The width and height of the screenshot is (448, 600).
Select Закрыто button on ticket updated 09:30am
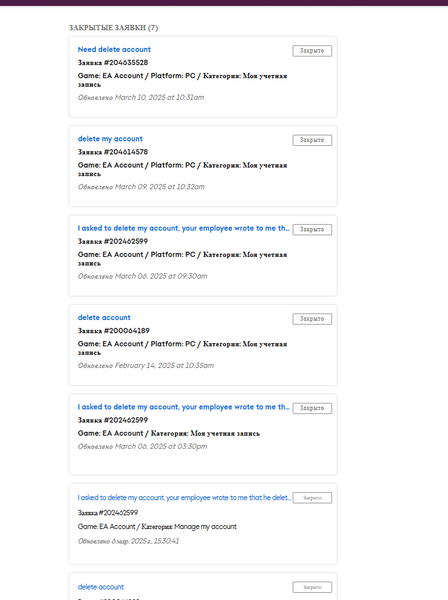pos(312,230)
